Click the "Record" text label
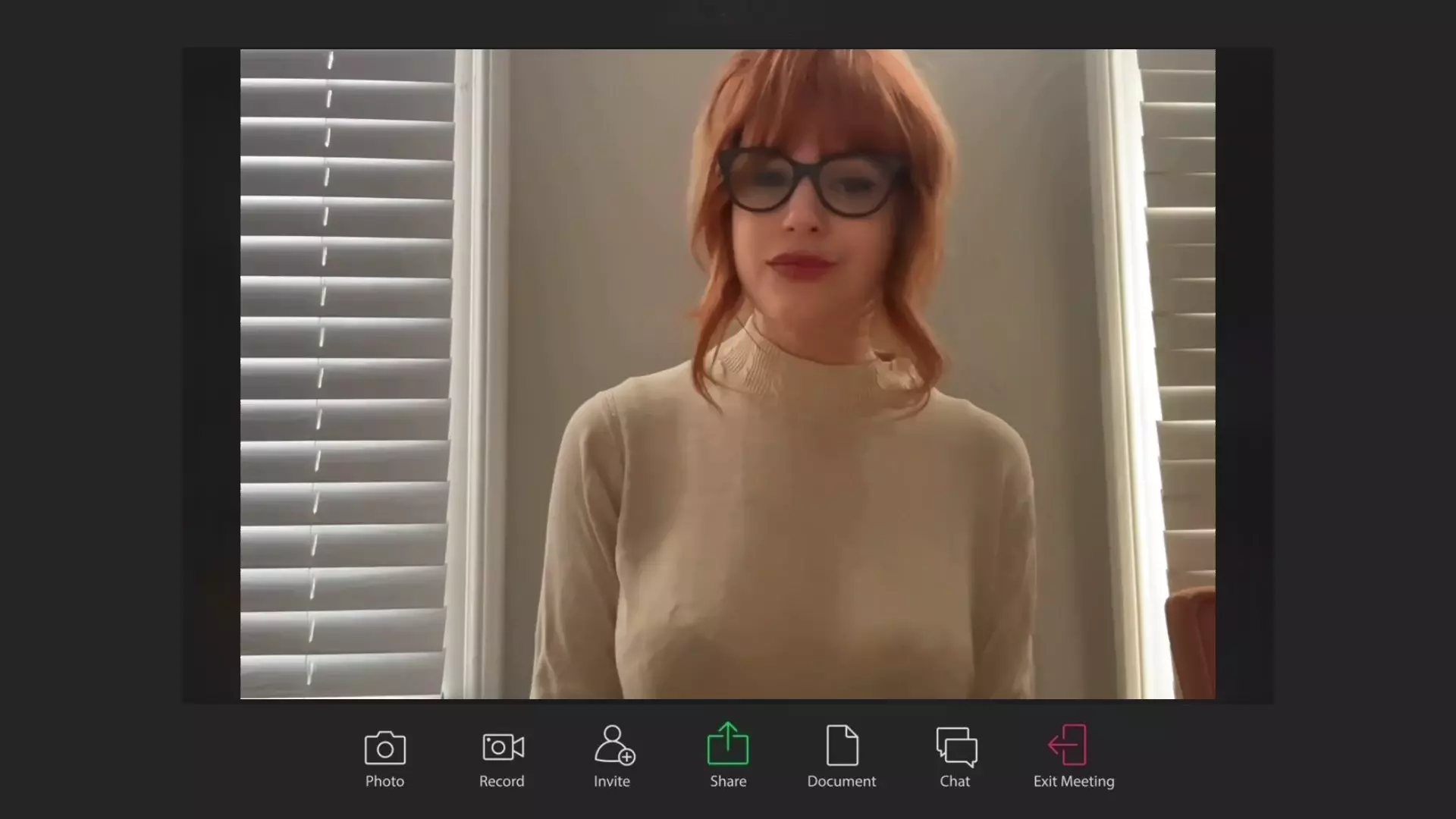 click(x=501, y=781)
